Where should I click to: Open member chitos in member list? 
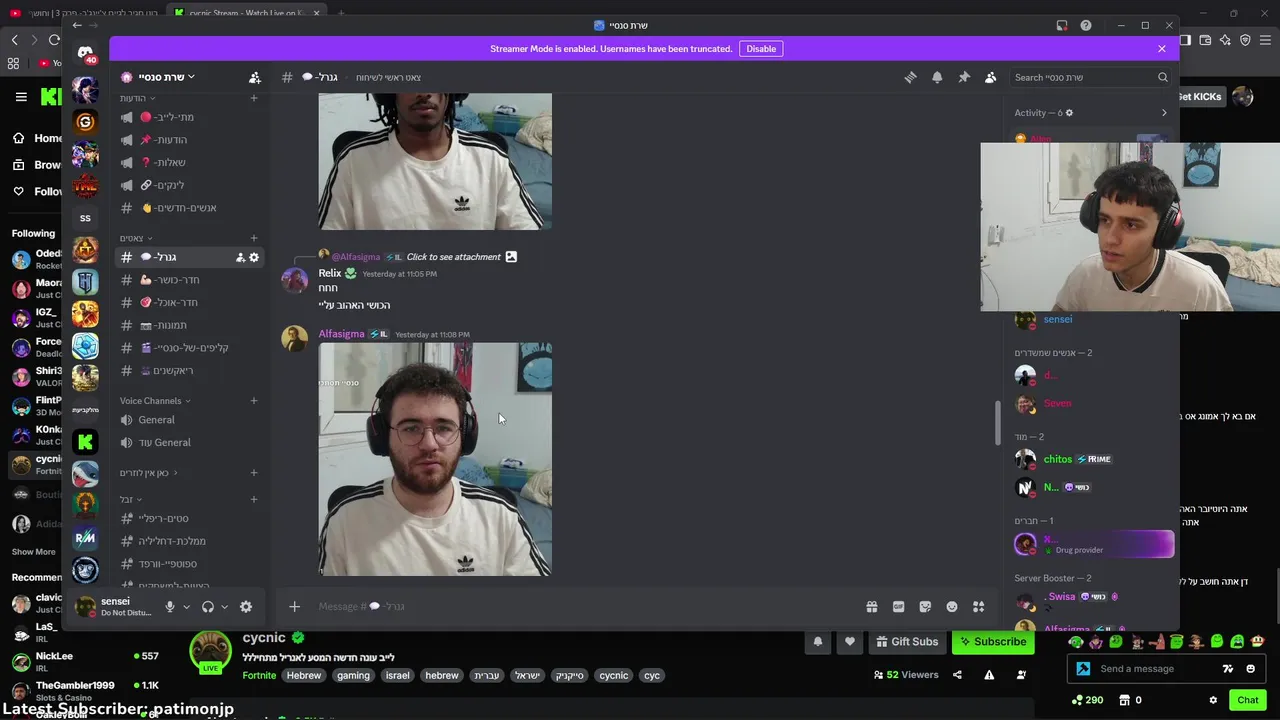[x=1092, y=459]
